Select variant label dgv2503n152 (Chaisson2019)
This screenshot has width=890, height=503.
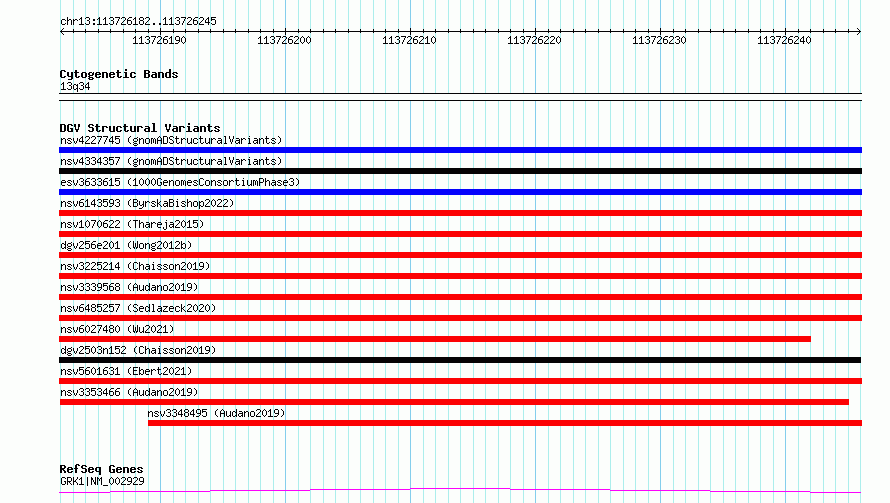(x=138, y=350)
